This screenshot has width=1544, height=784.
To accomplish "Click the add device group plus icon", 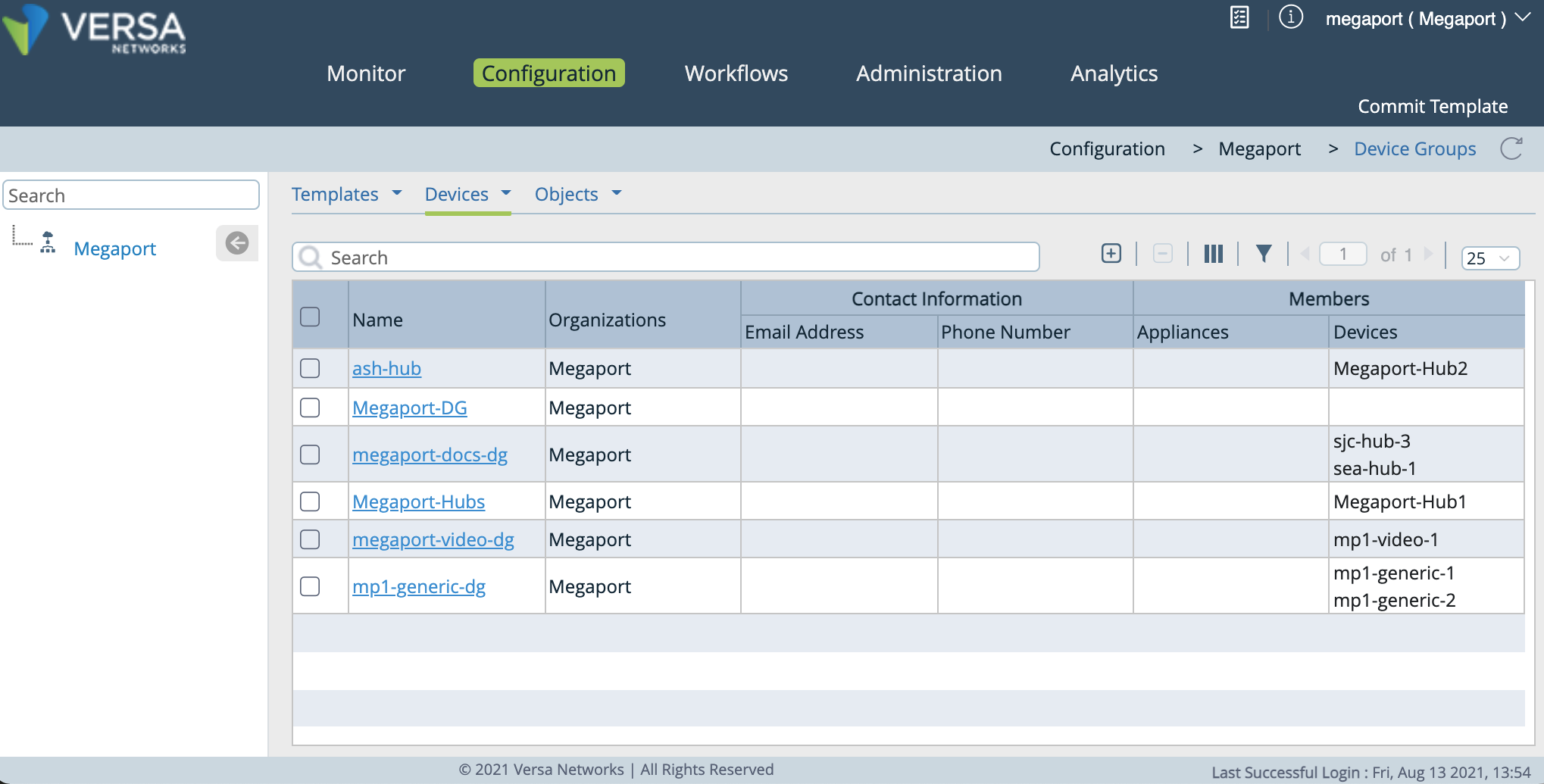I will coord(1111,254).
